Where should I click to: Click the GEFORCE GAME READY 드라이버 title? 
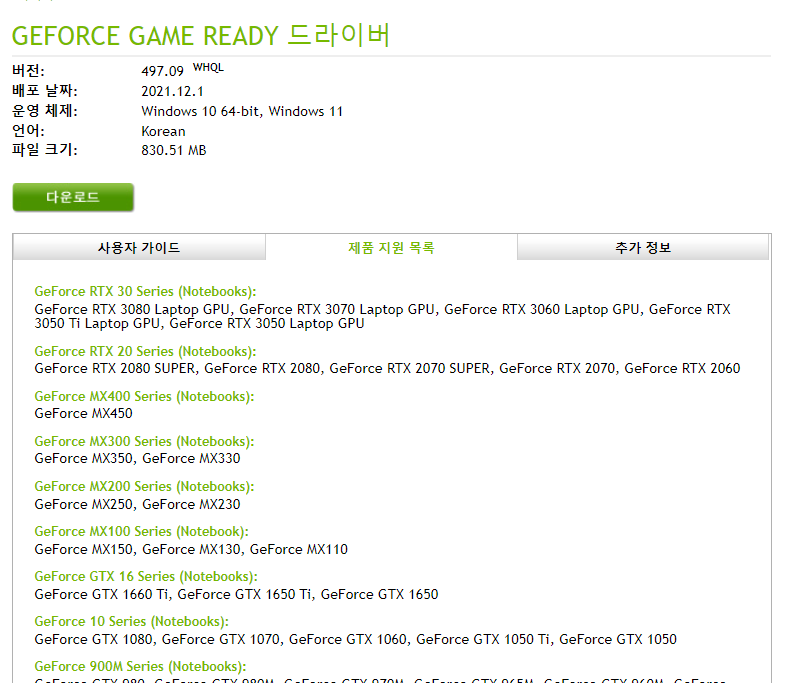point(201,35)
